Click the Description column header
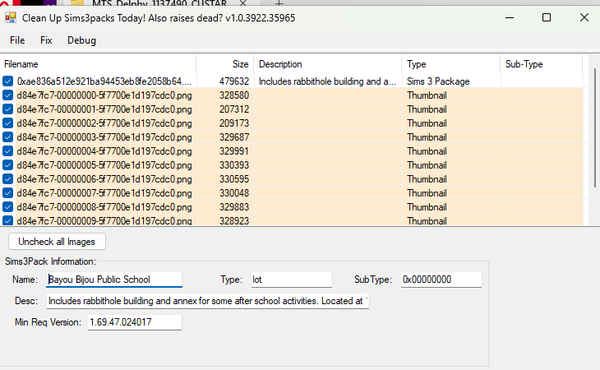The height and width of the screenshot is (370, 600). (x=328, y=64)
